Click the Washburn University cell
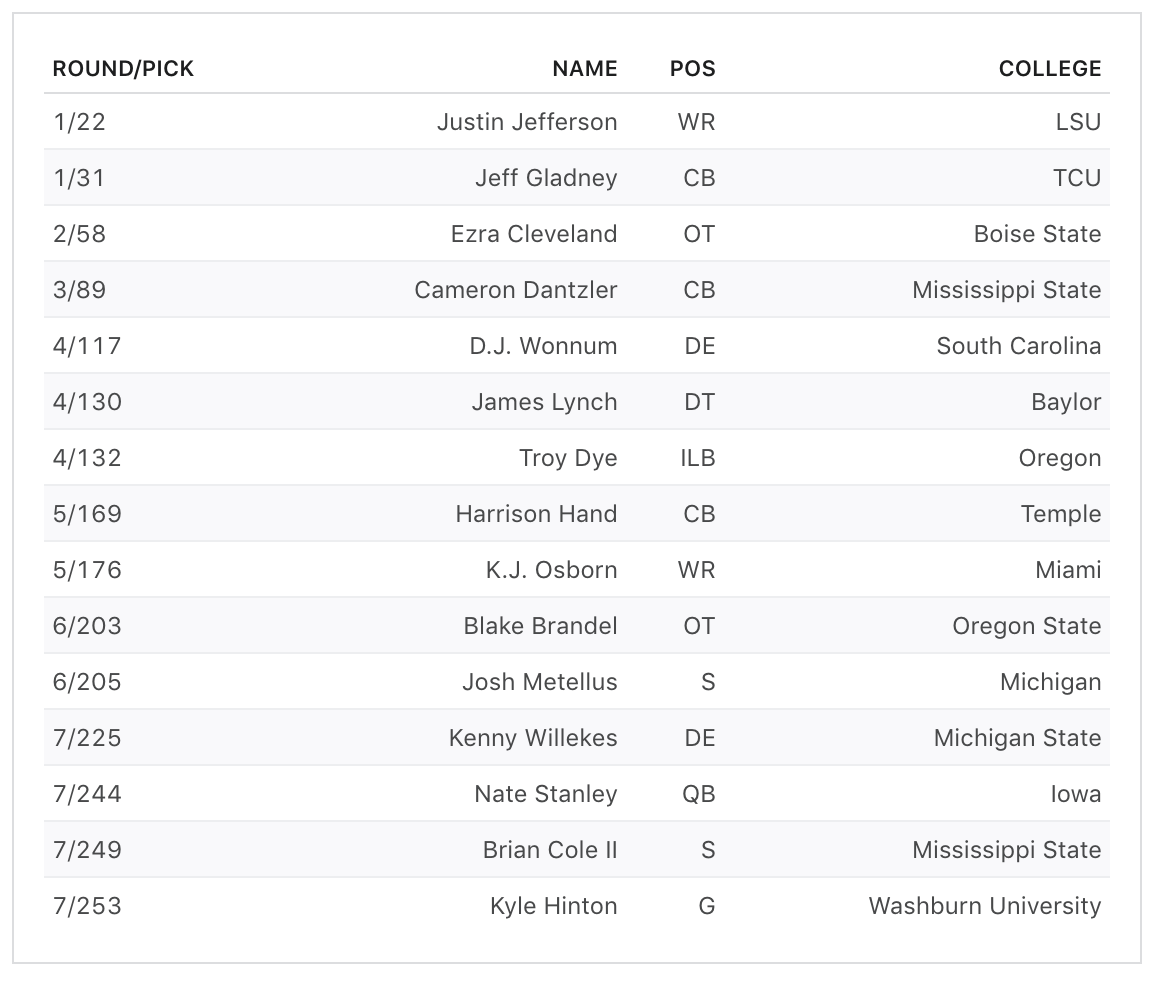 coord(984,906)
